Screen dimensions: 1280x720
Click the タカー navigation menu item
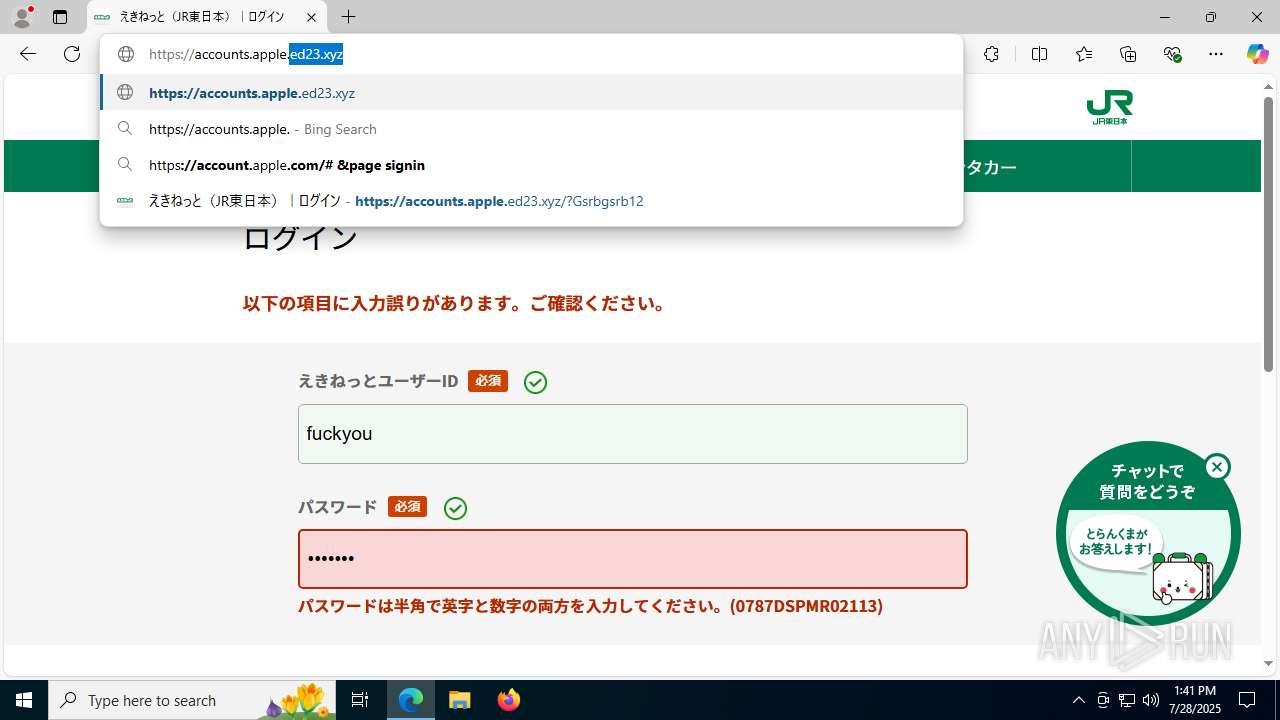click(x=990, y=167)
